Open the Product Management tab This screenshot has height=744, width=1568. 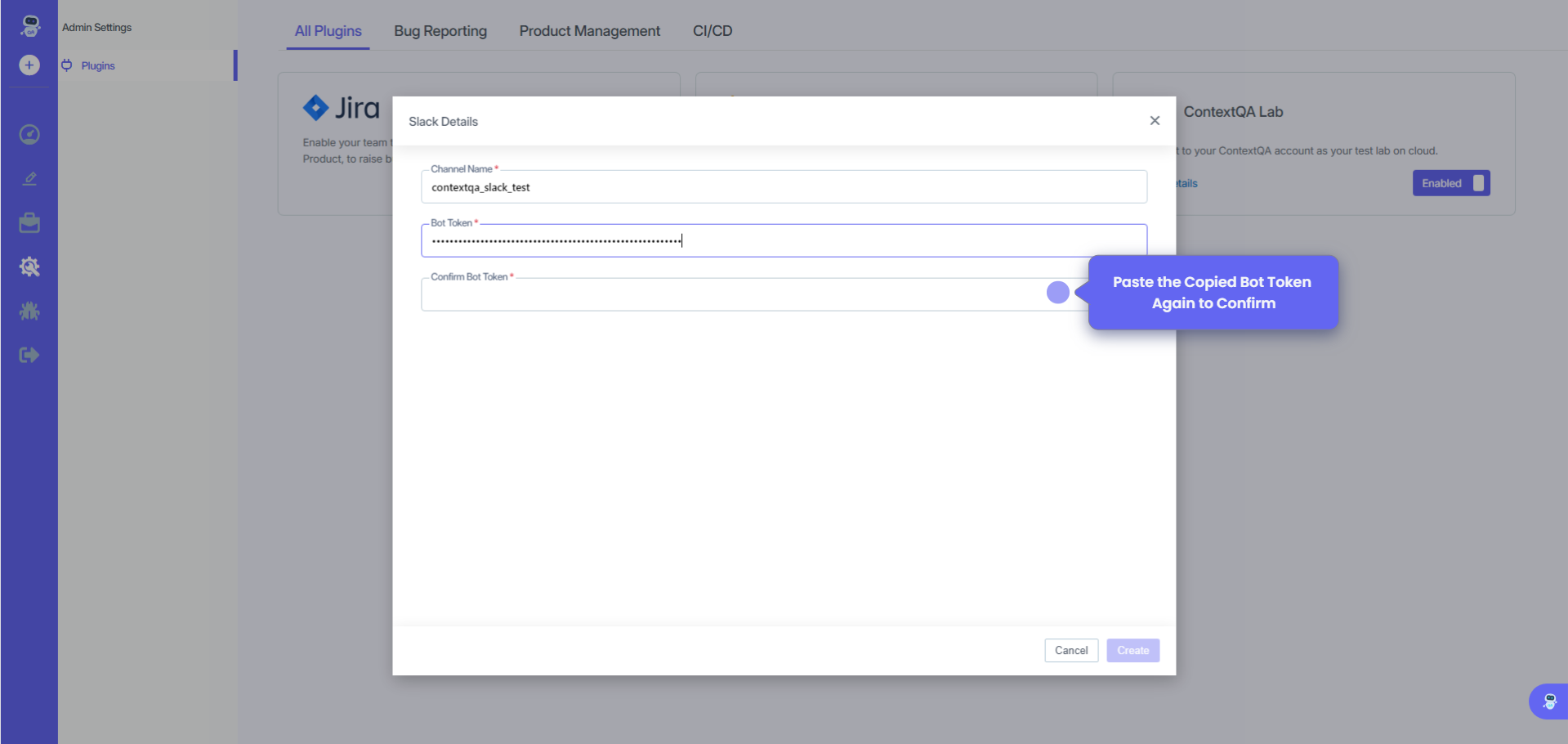click(x=589, y=31)
